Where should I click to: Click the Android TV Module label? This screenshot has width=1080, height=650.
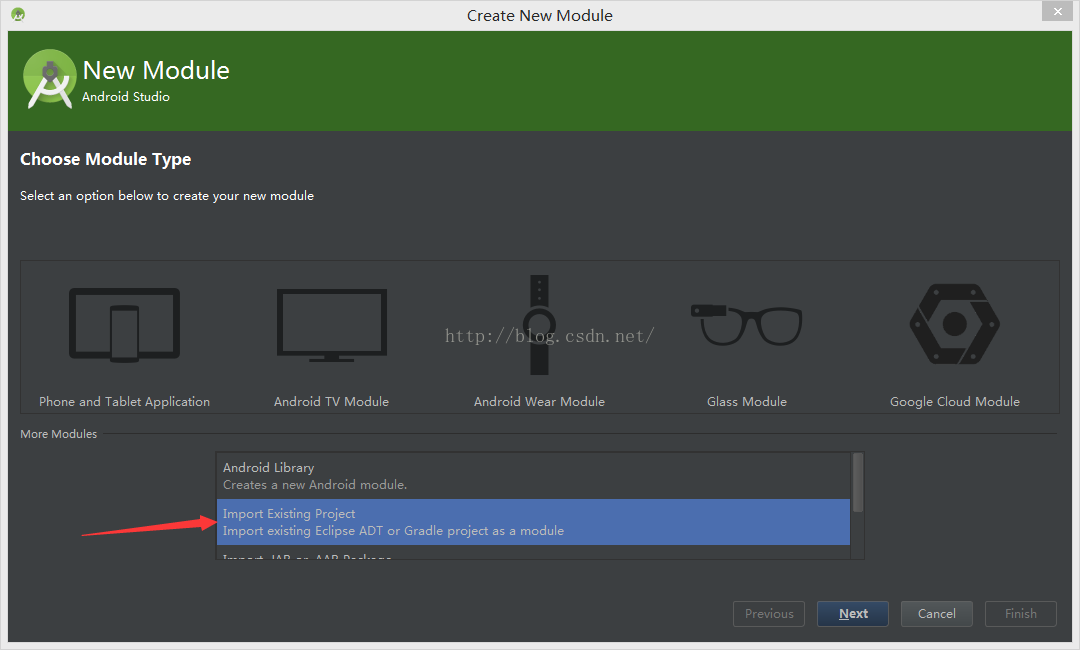(331, 401)
